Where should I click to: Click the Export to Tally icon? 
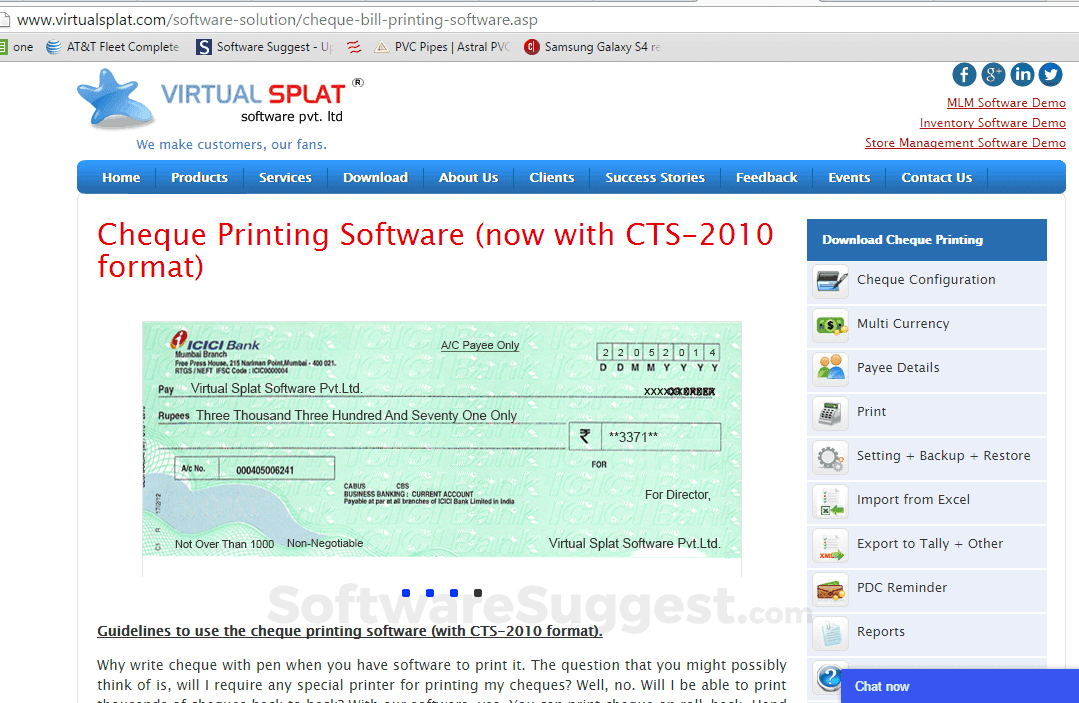(830, 545)
